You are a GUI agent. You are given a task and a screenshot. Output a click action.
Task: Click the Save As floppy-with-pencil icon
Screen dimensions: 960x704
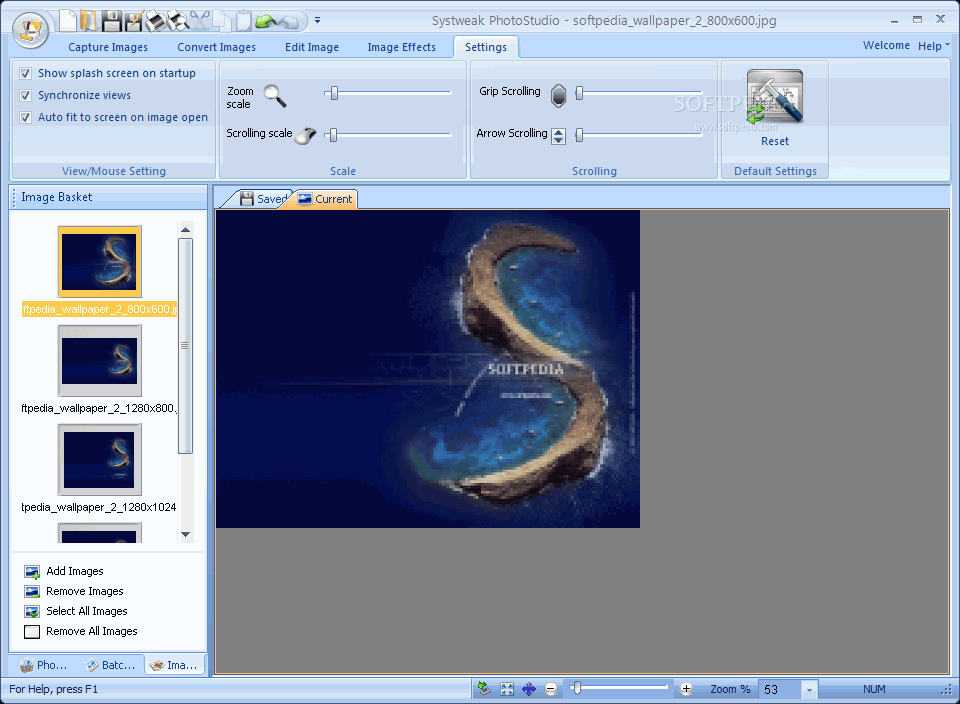click(x=133, y=21)
